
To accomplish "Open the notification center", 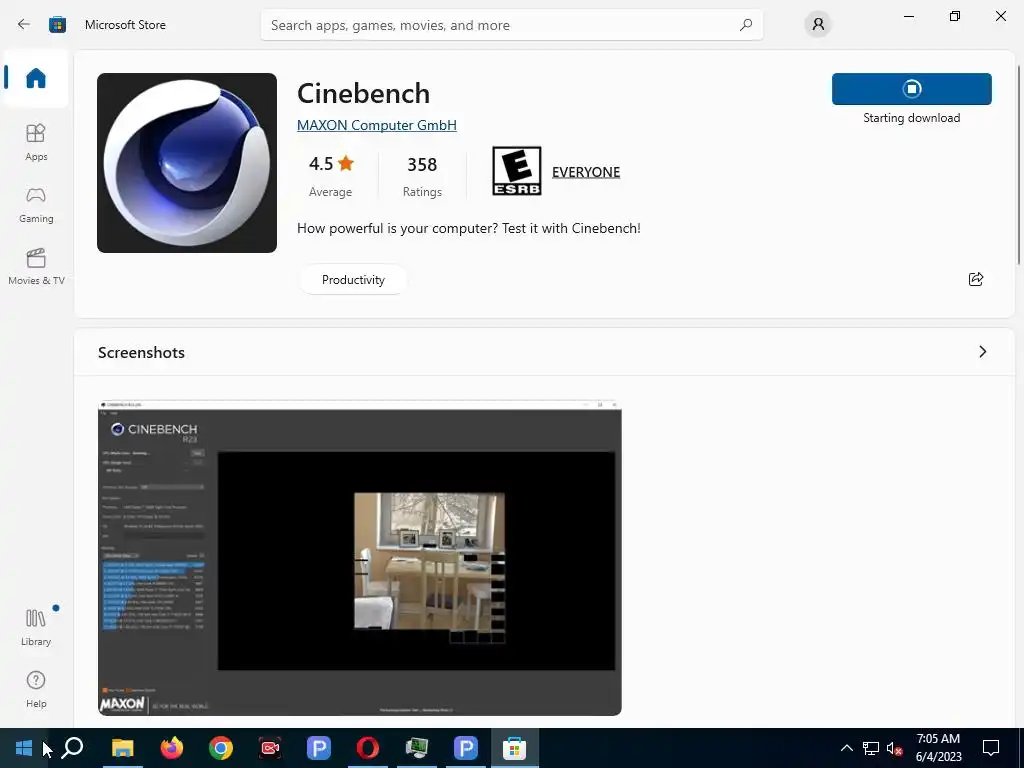I will tap(991, 748).
